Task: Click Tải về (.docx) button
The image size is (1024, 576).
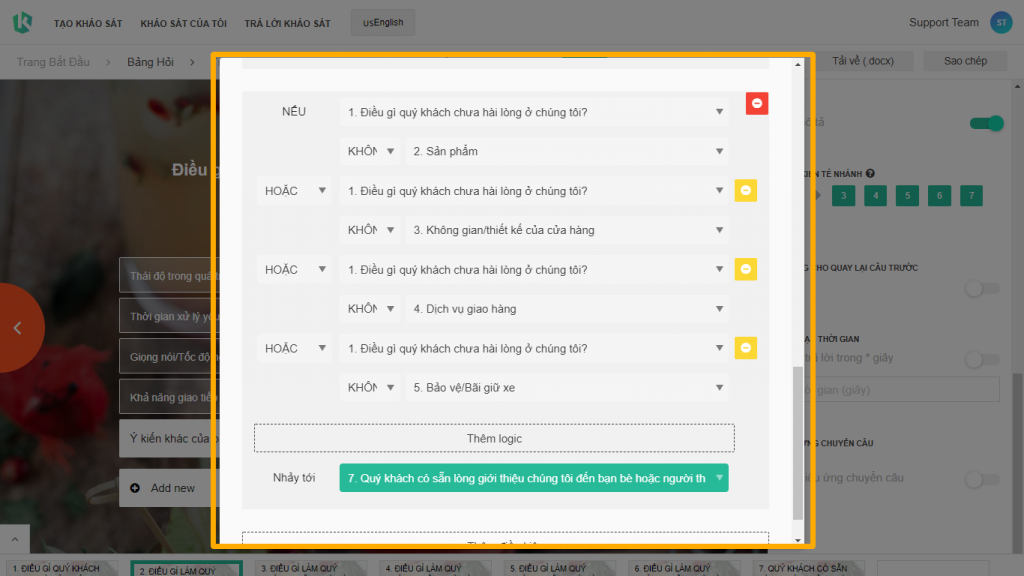Action: point(863,61)
